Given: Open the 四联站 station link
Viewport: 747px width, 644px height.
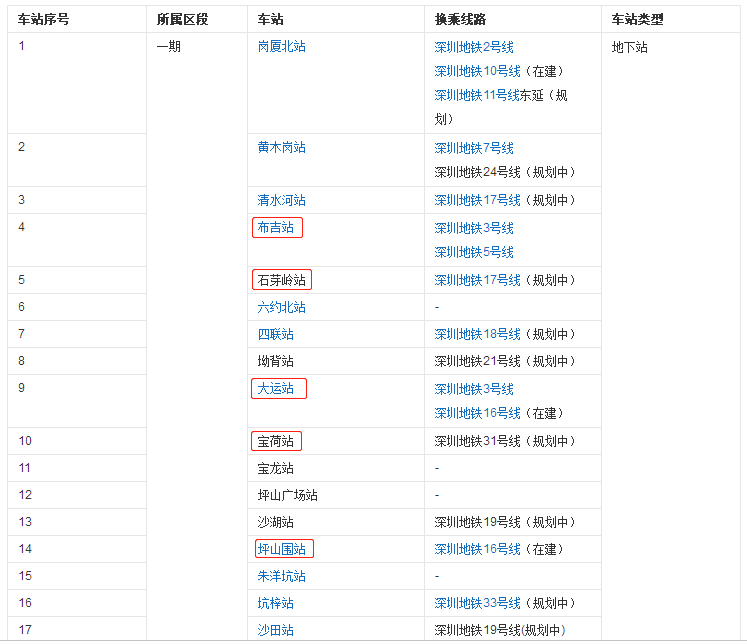Looking at the screenshot, I should (275, 334).
